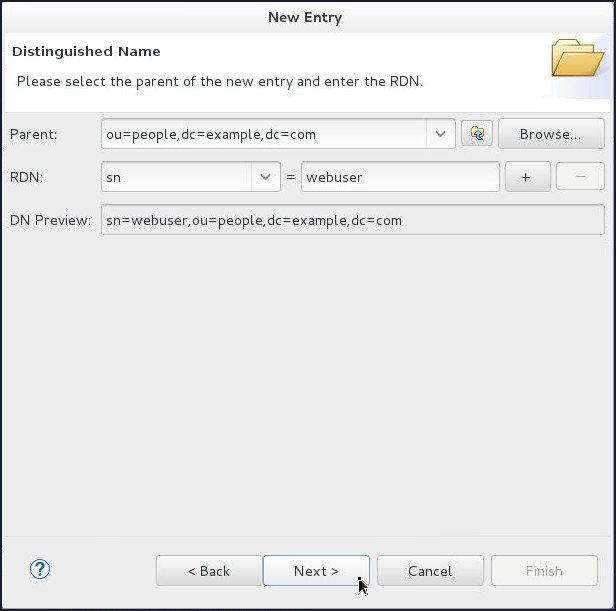Image resolution: width=616 pixels, height=611 pixels.
Task: Click the 'webuser' RDN value field
Action: (399, 177)
